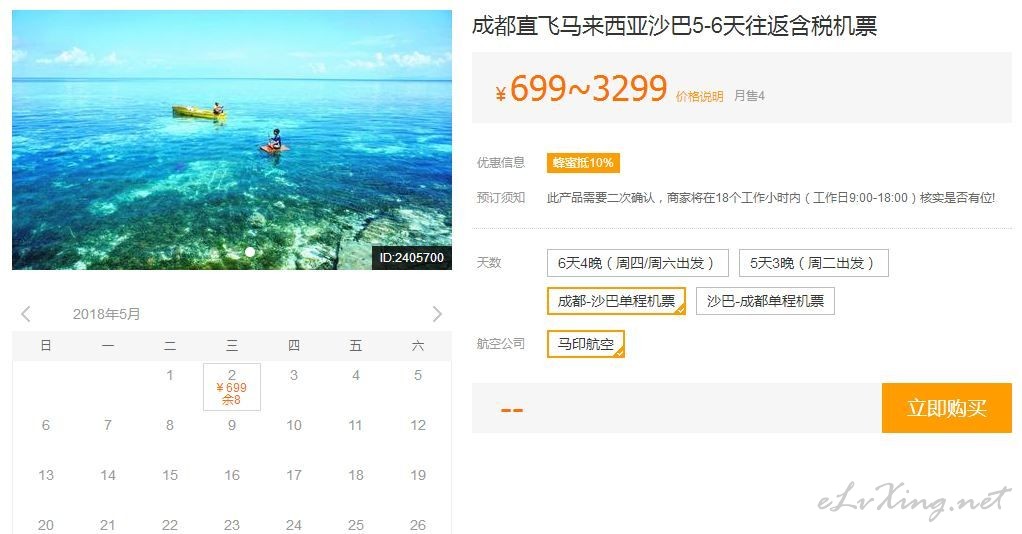Screen dimensions: 1022x534
Task: Click date 11 in the calendar
Action: [356, 425]
